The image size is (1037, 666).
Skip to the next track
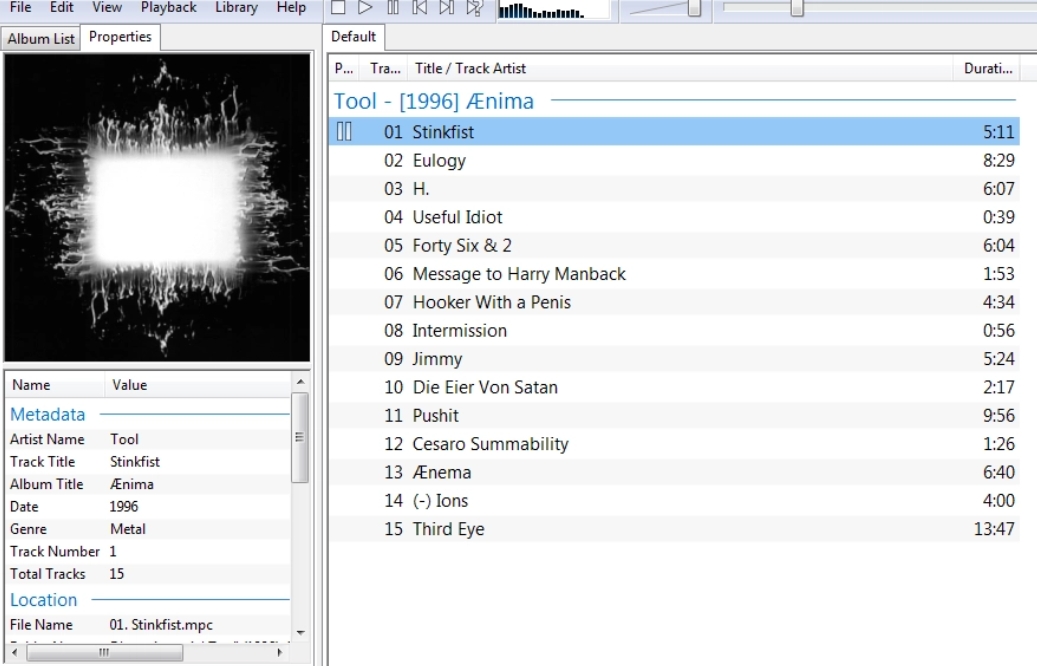coord(447,7)
